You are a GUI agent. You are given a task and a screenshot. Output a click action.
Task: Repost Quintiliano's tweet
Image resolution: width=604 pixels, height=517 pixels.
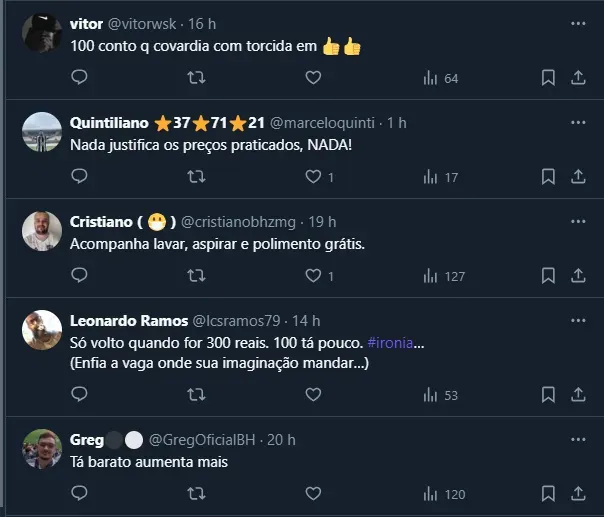click(197, 176)
